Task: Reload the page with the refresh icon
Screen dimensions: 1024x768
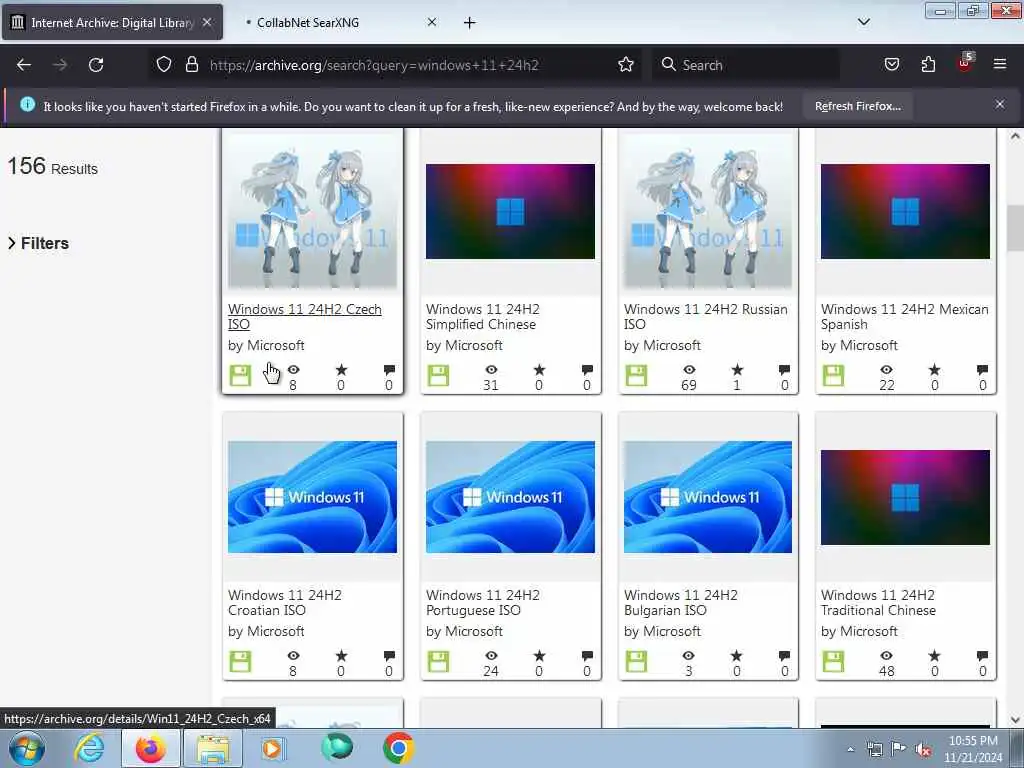Action: tap(96, 65)
